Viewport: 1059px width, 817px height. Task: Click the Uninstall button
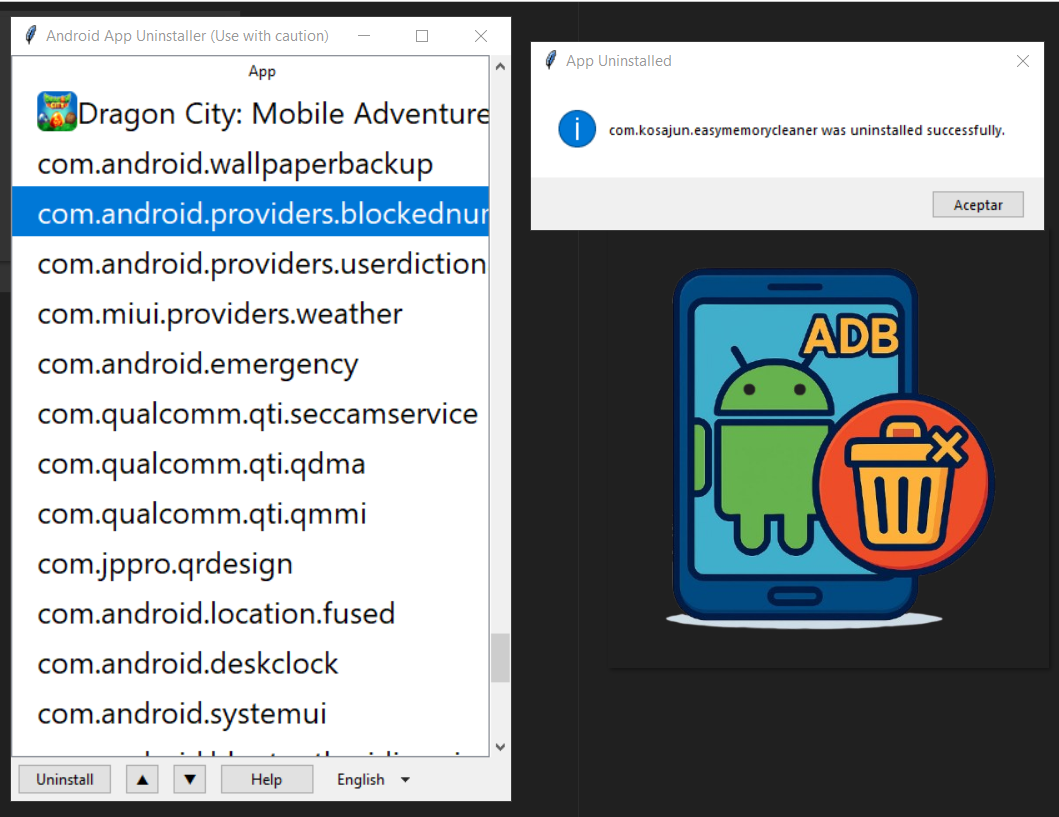[x=65, y=779]
